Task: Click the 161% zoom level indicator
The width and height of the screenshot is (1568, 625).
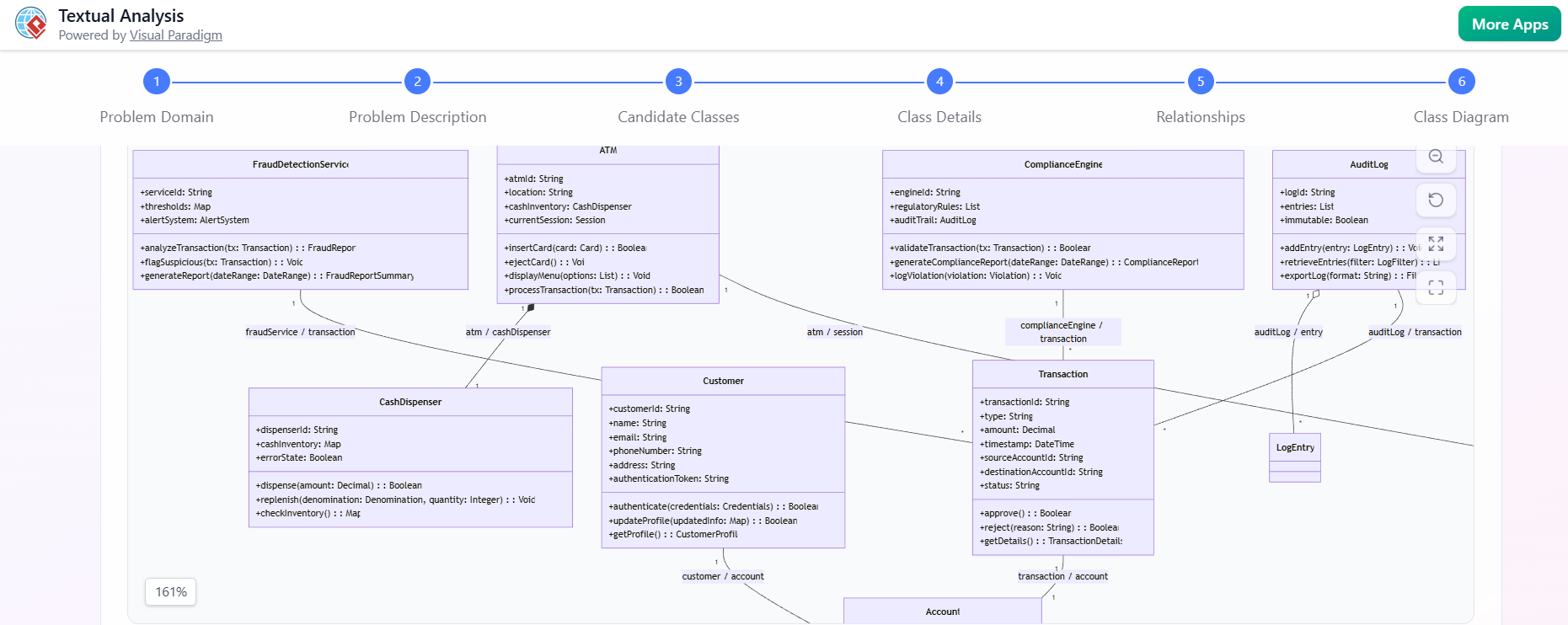Action: click(x=171, y=592)
